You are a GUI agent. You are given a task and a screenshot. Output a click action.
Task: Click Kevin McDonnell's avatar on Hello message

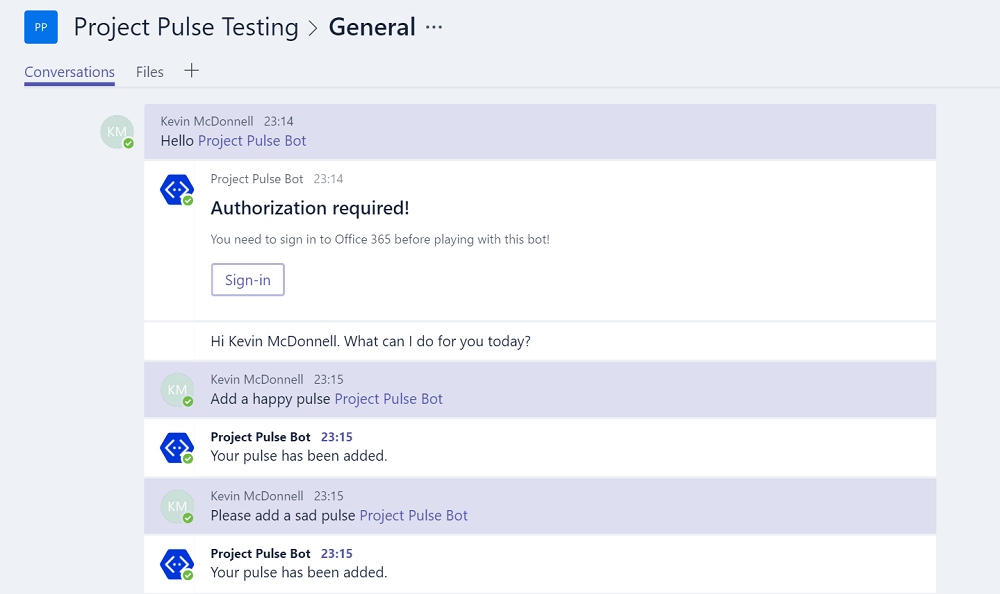[x=117, y=132]
